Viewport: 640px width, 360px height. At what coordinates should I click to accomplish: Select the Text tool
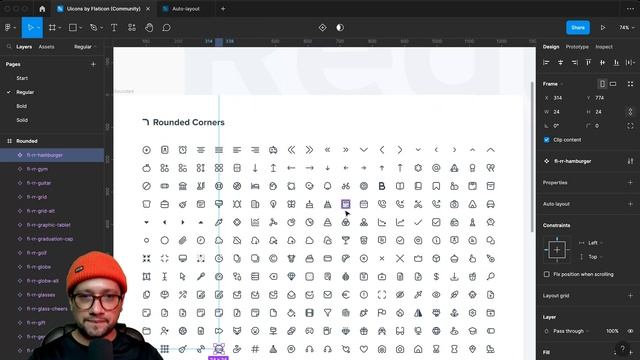pos(114,28)
